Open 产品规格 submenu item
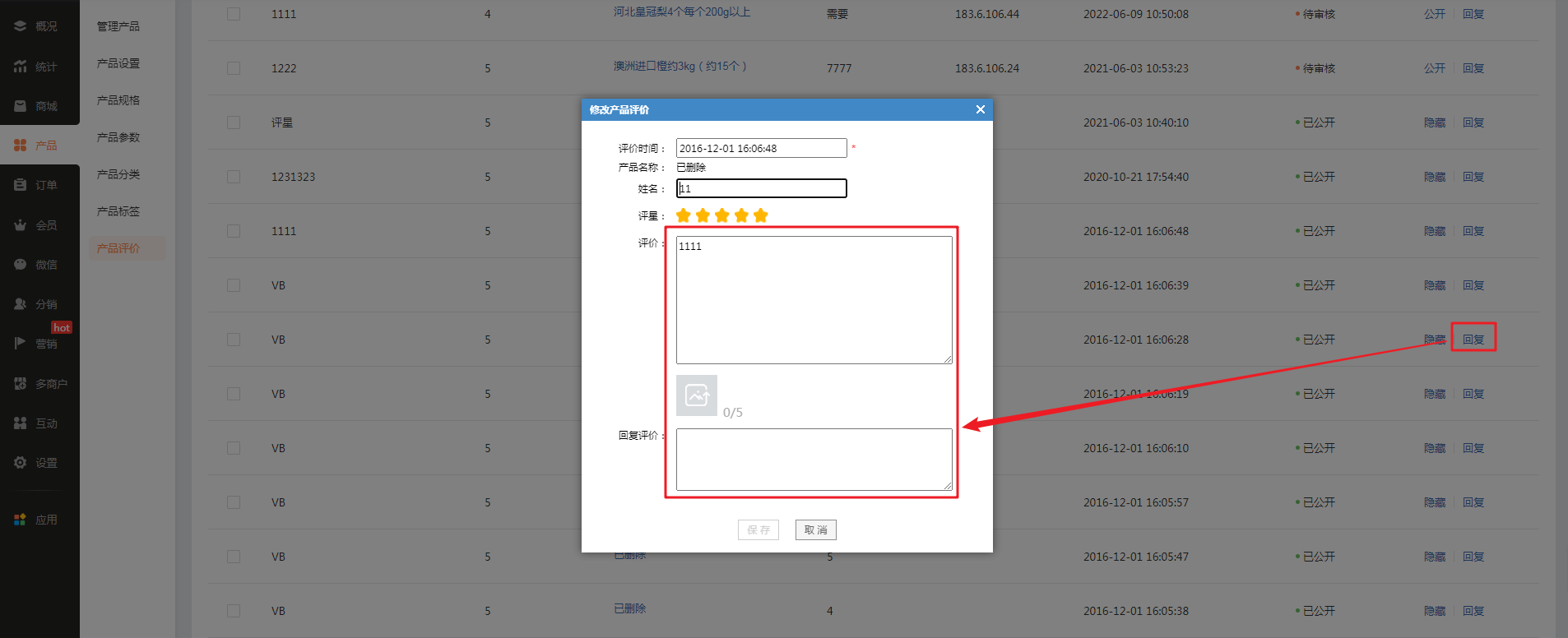The width and height of the screenshot is (1568, 638). tap(118, 100)
